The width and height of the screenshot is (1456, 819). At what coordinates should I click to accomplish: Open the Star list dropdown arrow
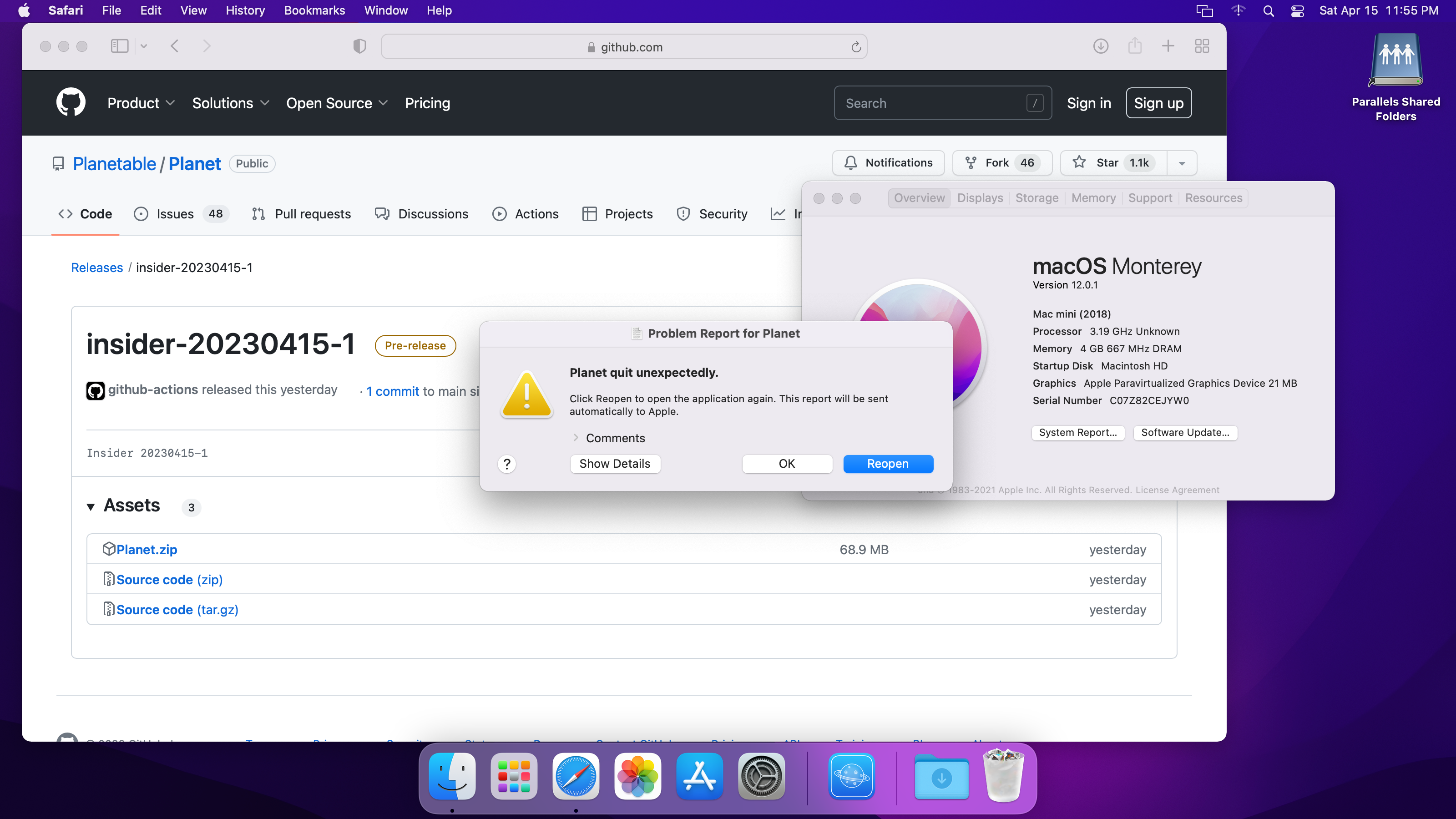tap(1182, 163)
